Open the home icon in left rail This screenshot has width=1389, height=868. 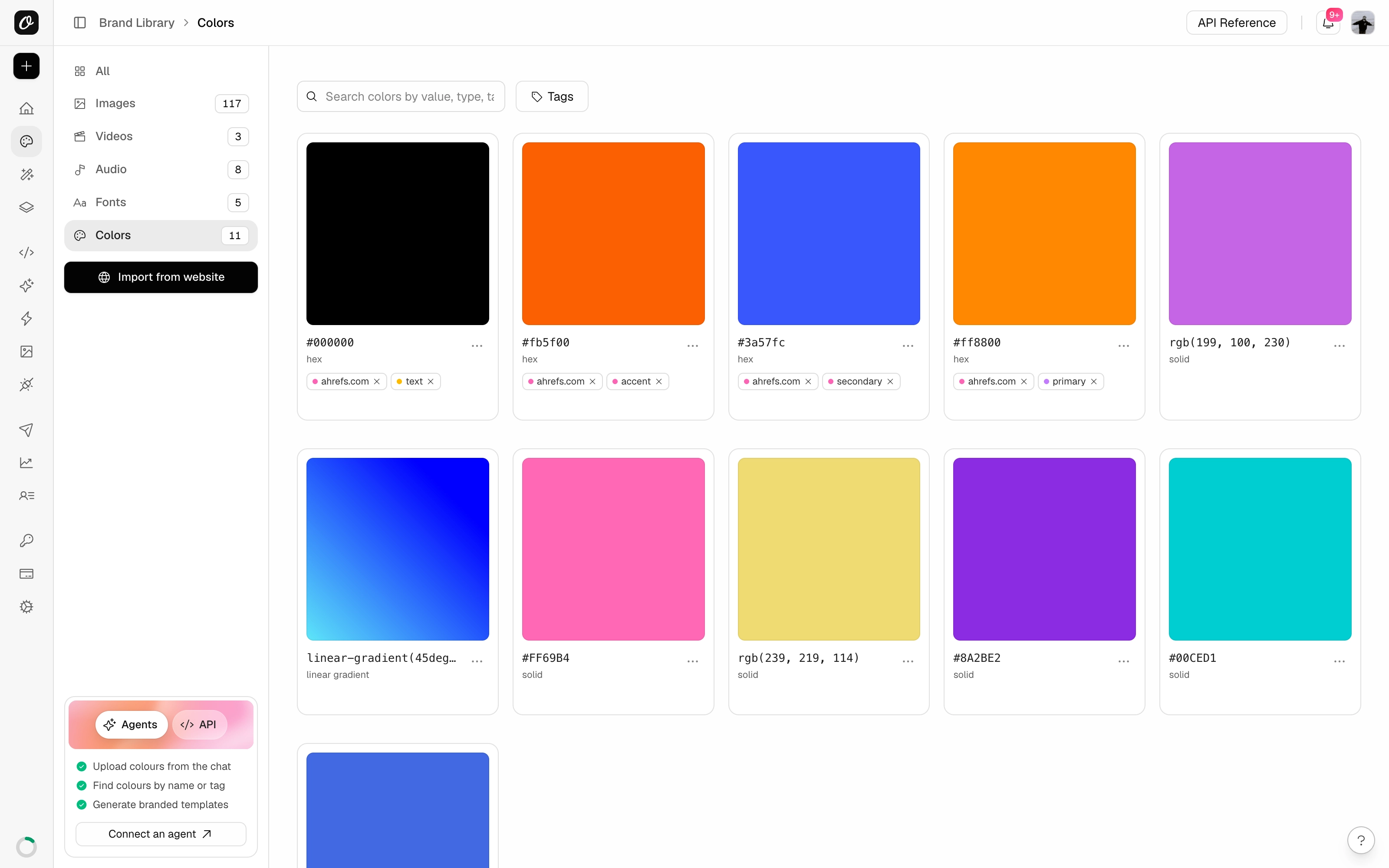[x=26, y=108]
